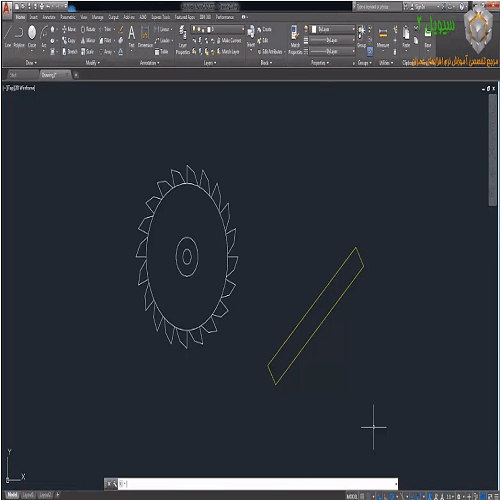
Task: Open Layer Properties manager
Action: 183,40
